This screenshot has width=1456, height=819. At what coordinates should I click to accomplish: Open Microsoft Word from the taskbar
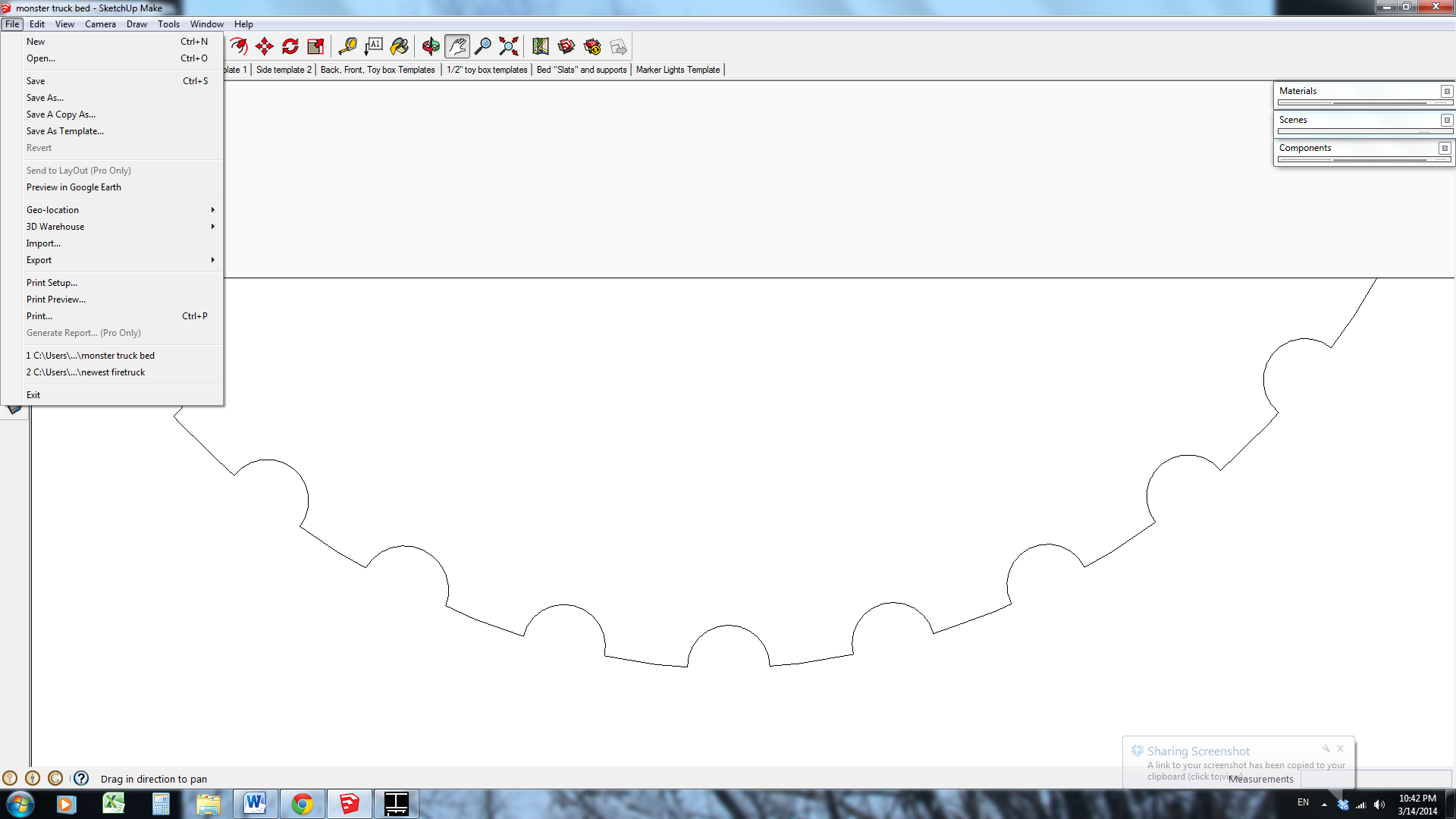click(x=256, y=804)
